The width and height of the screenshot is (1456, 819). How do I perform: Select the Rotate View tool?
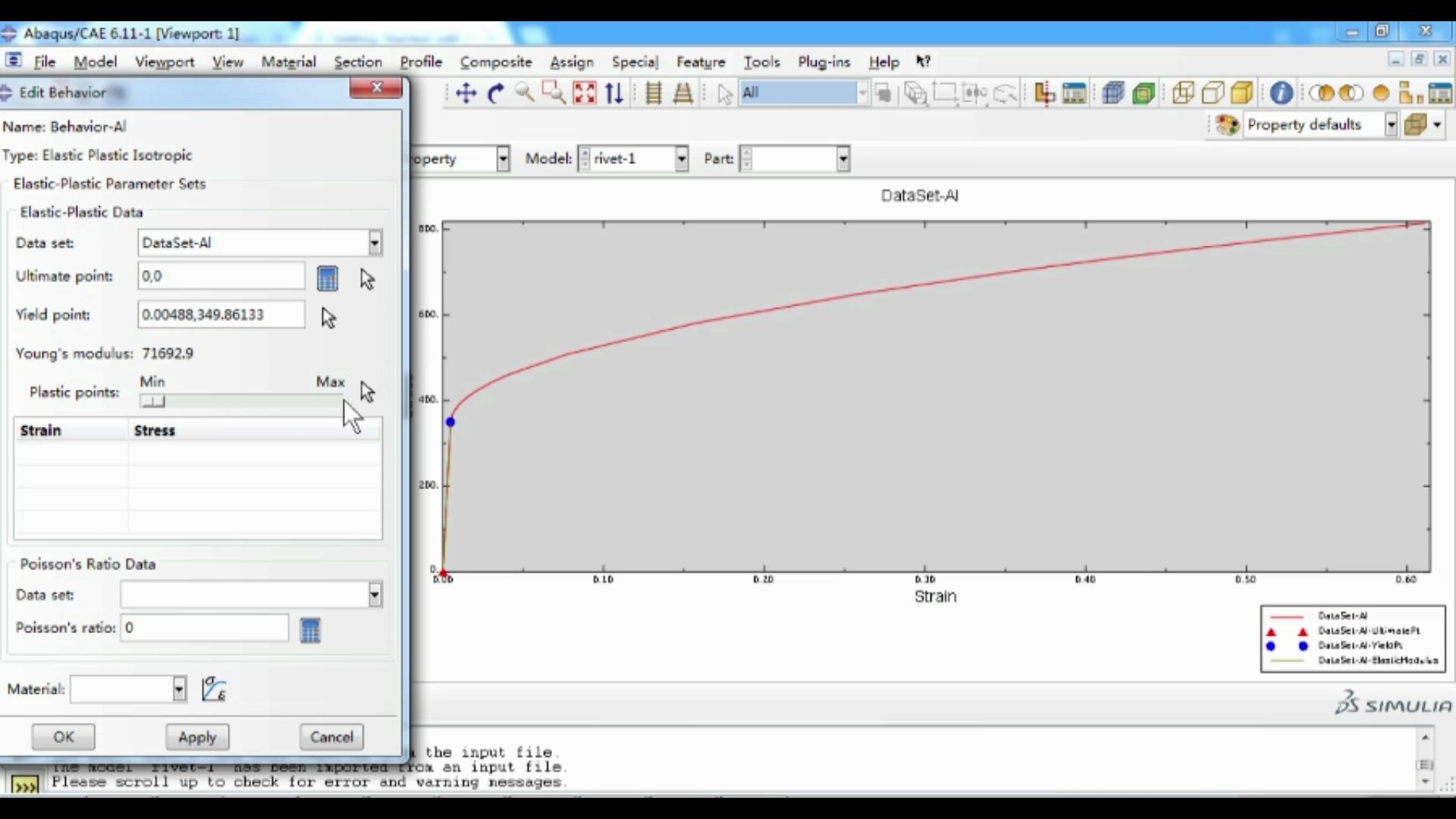point(495,93)
